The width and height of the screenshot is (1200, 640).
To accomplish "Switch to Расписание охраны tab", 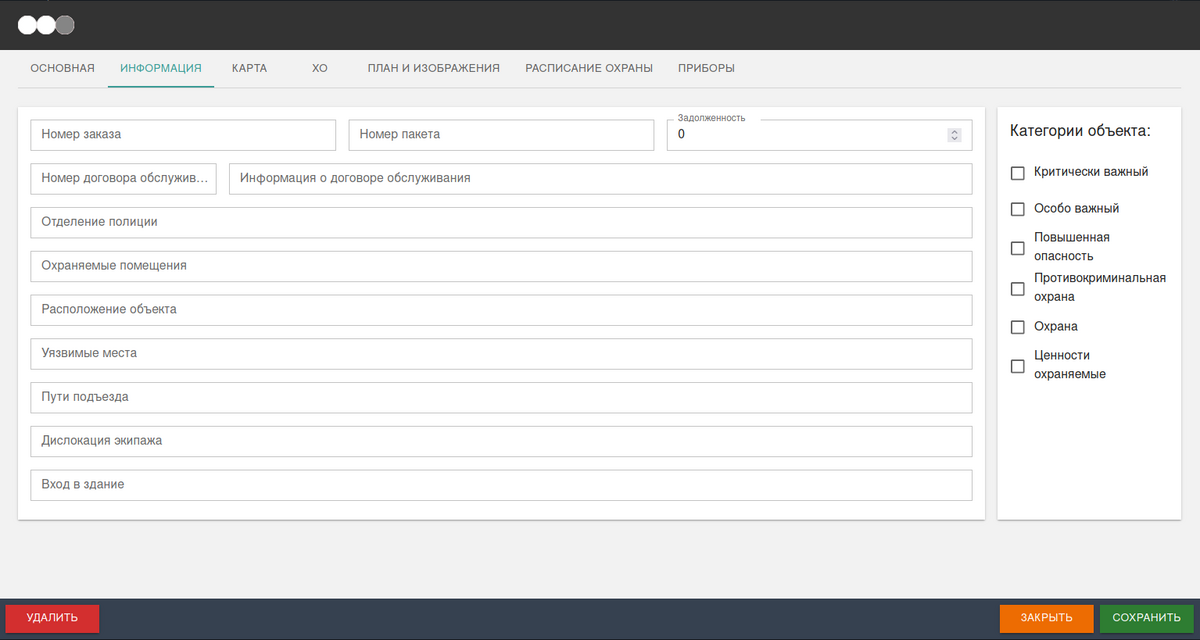I will point(589,68).
